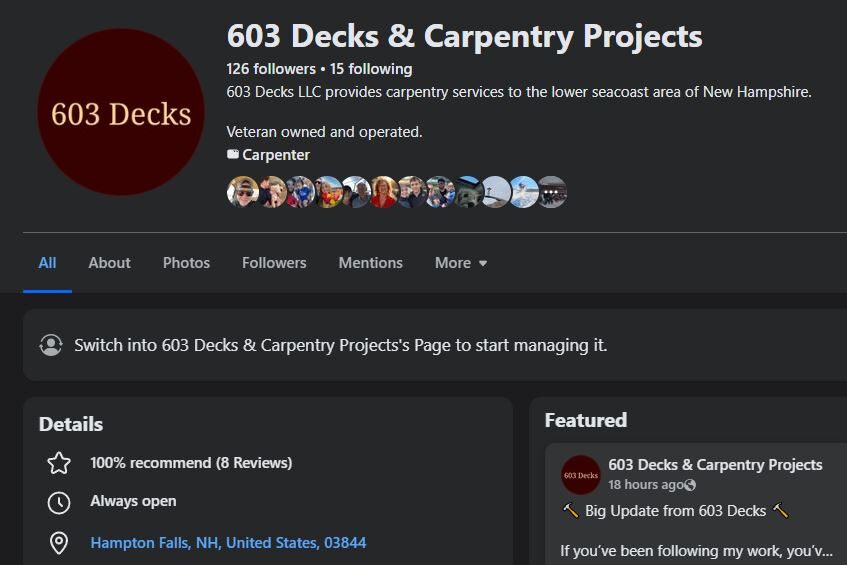Screen dimensions: 847x565
Task: Open the 100% recommend (8 Reviews) link
Action: click(191, 463)
